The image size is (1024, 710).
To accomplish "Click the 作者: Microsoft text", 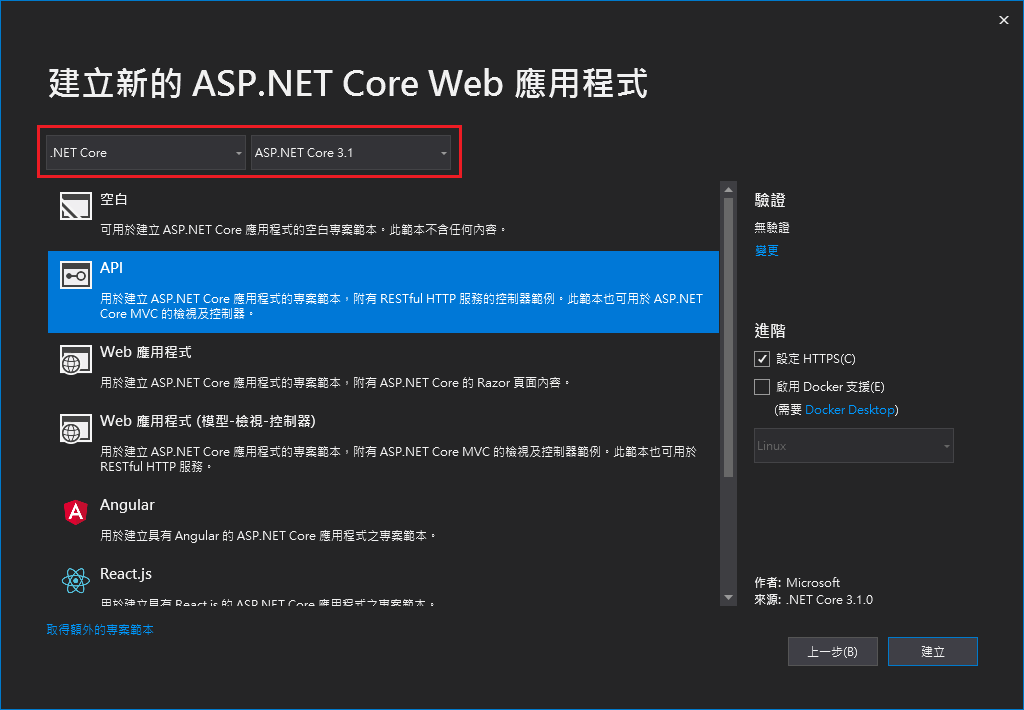I will [x=797, y=583].
